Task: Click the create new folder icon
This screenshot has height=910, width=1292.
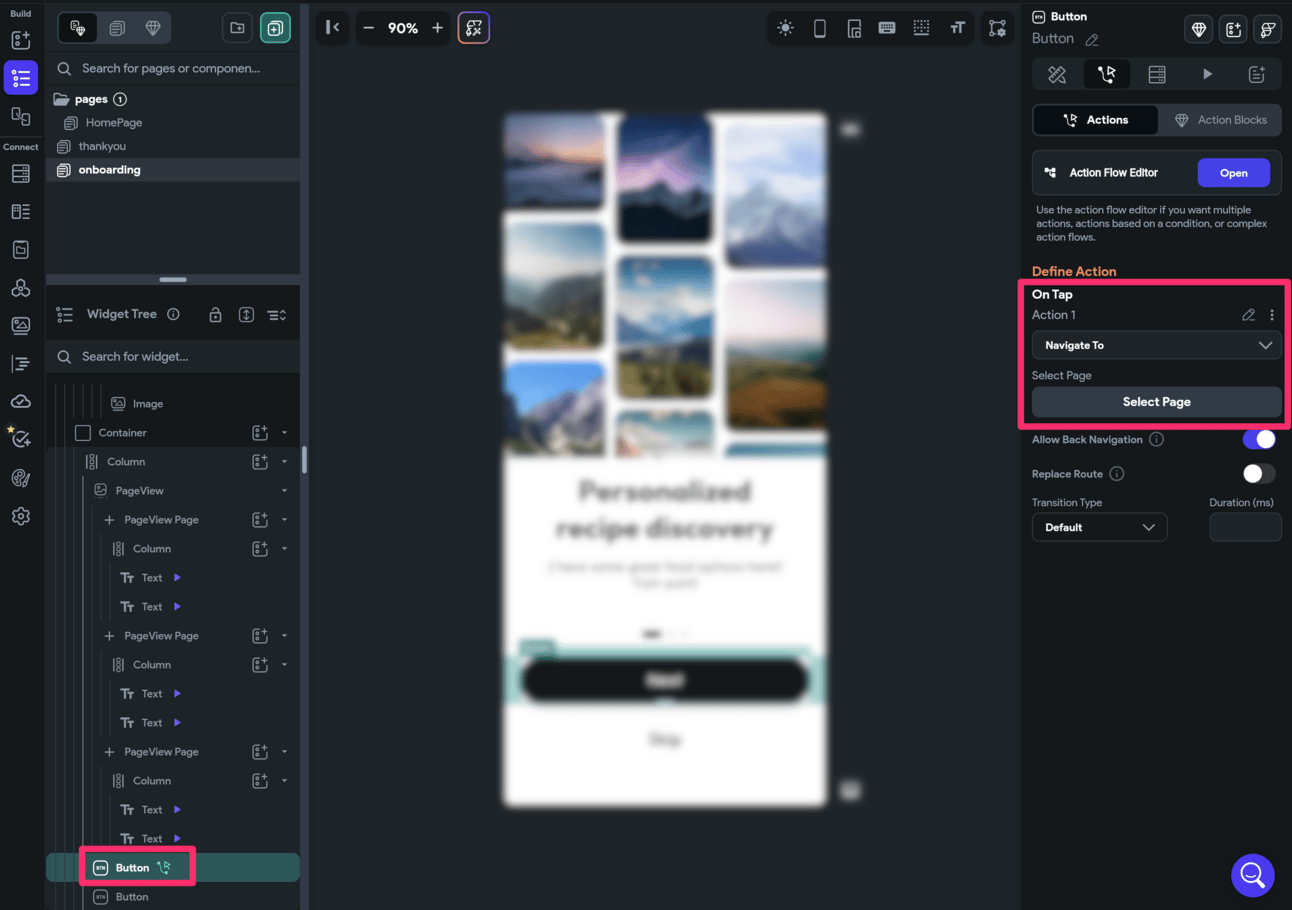Action: point(237,28)
